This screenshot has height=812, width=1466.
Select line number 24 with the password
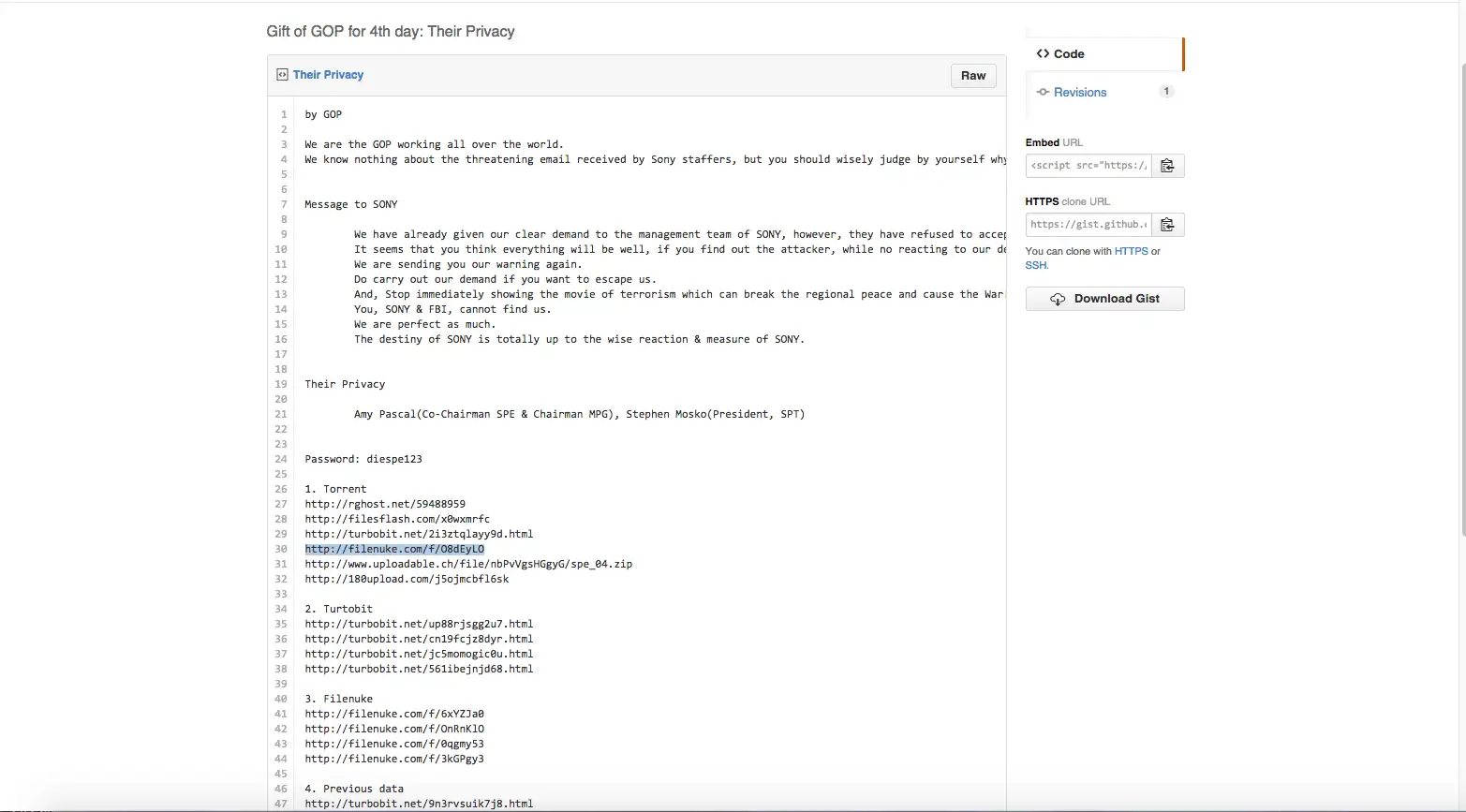point(281,459)
